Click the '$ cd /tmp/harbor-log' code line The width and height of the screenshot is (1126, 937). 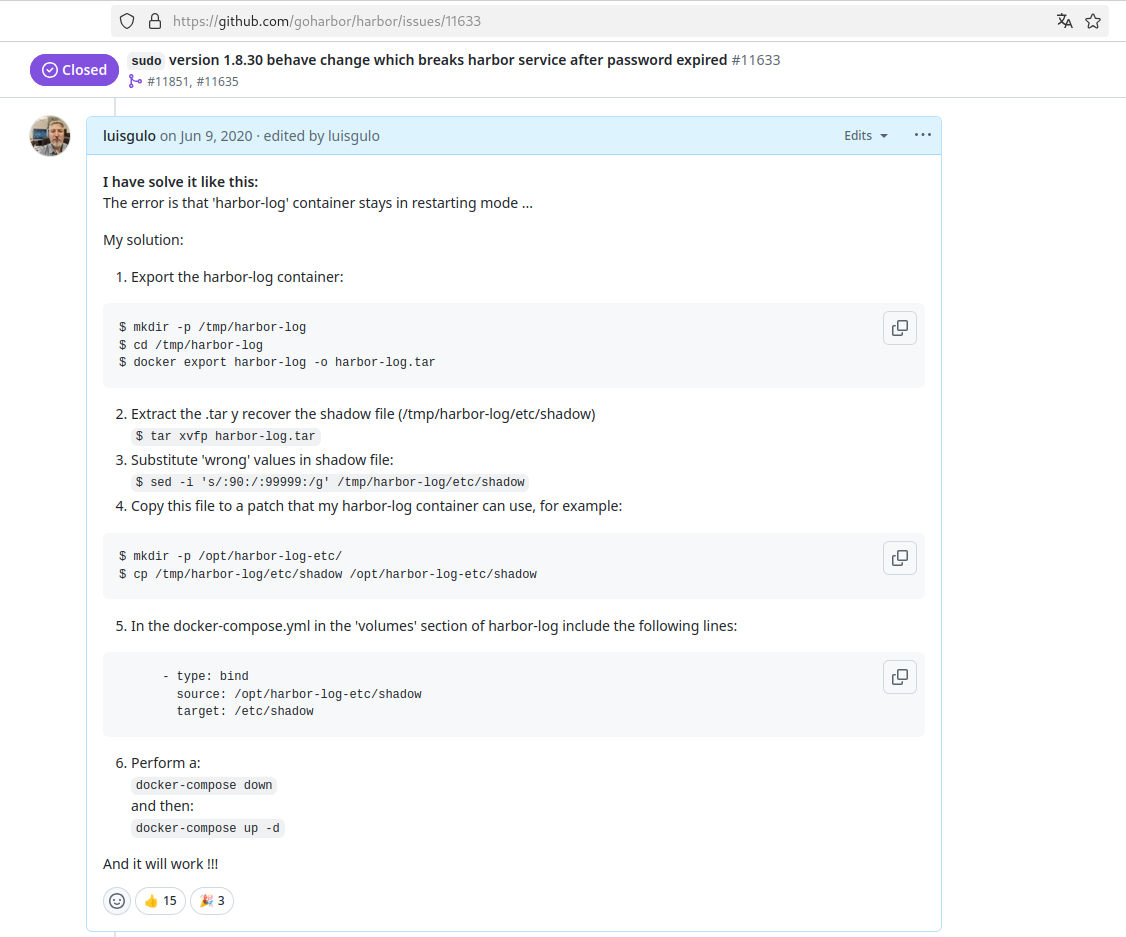(191, 345)
